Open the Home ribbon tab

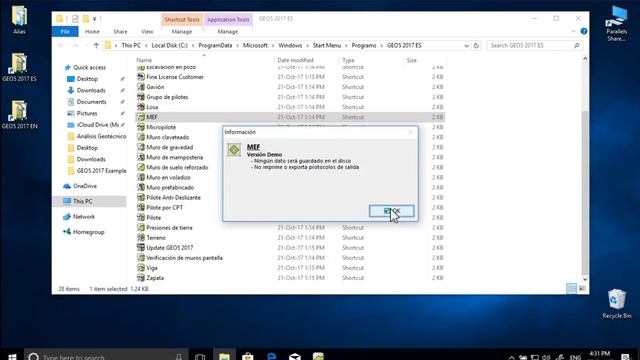tap(92, 31)
